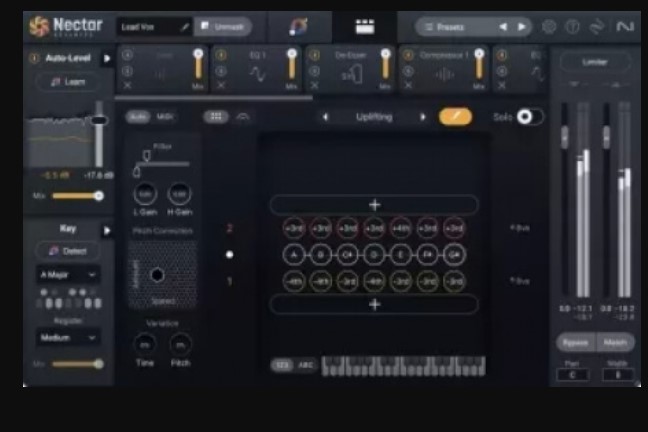Switch note labels to 123
648x432 pixels.
tap(282, 365)
